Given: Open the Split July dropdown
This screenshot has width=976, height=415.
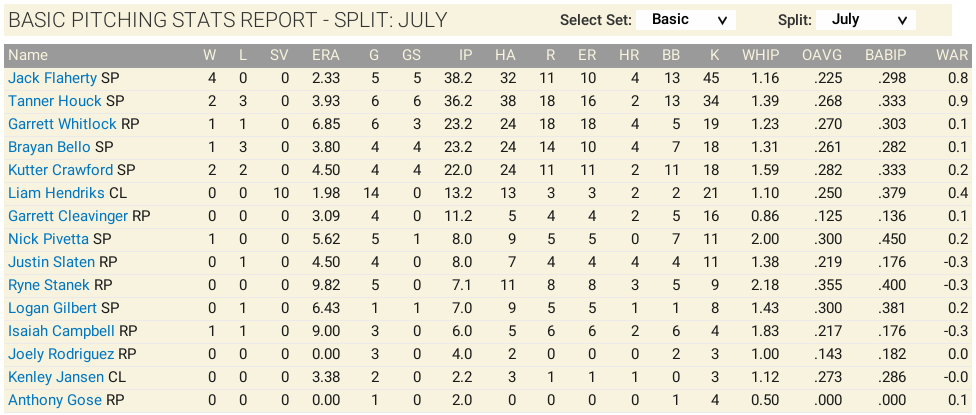Looking at the screenshot, I should [x=865, y=20].
